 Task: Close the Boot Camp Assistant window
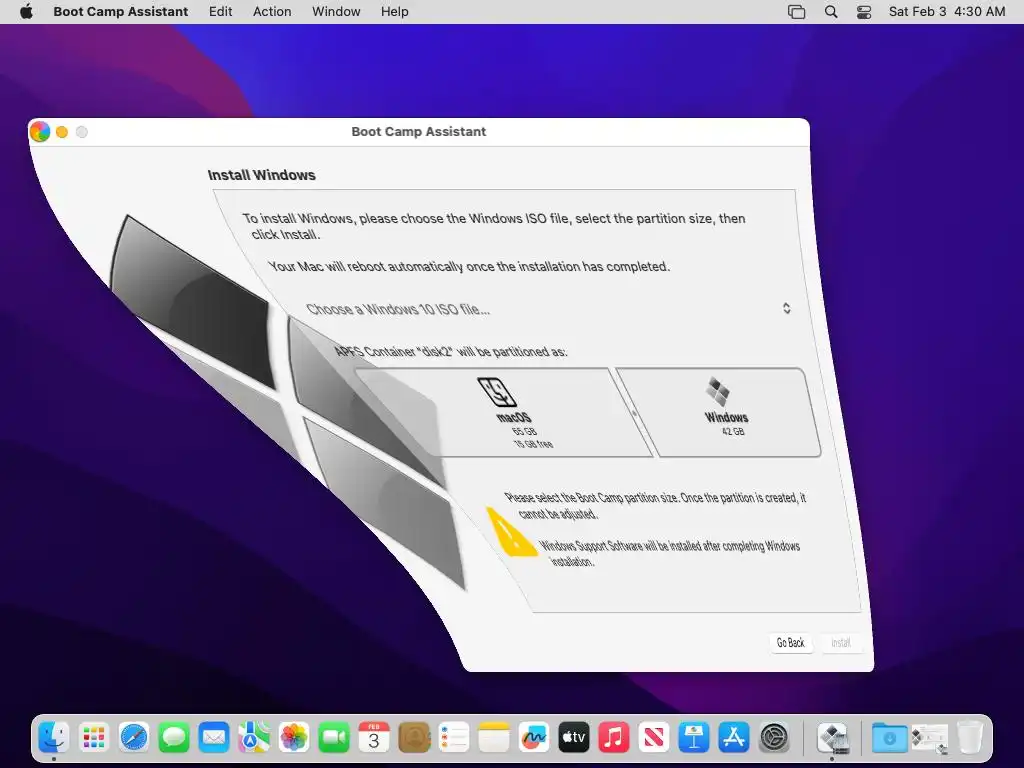(x=40, y=131)
